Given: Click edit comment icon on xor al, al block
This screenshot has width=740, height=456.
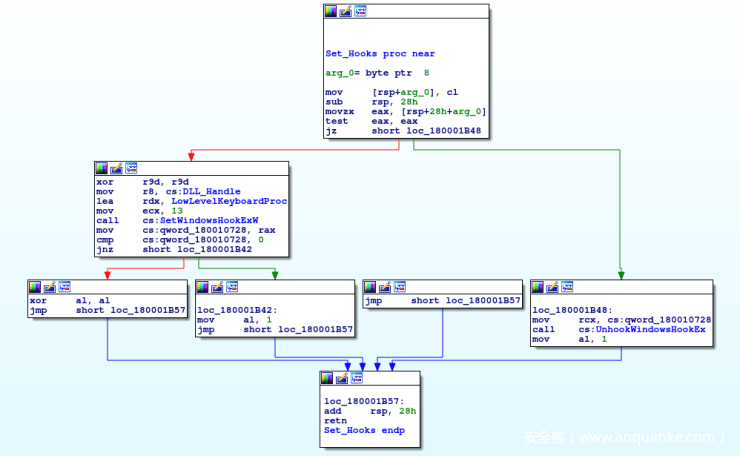Looking at the screenshot, I should point(49,286).
